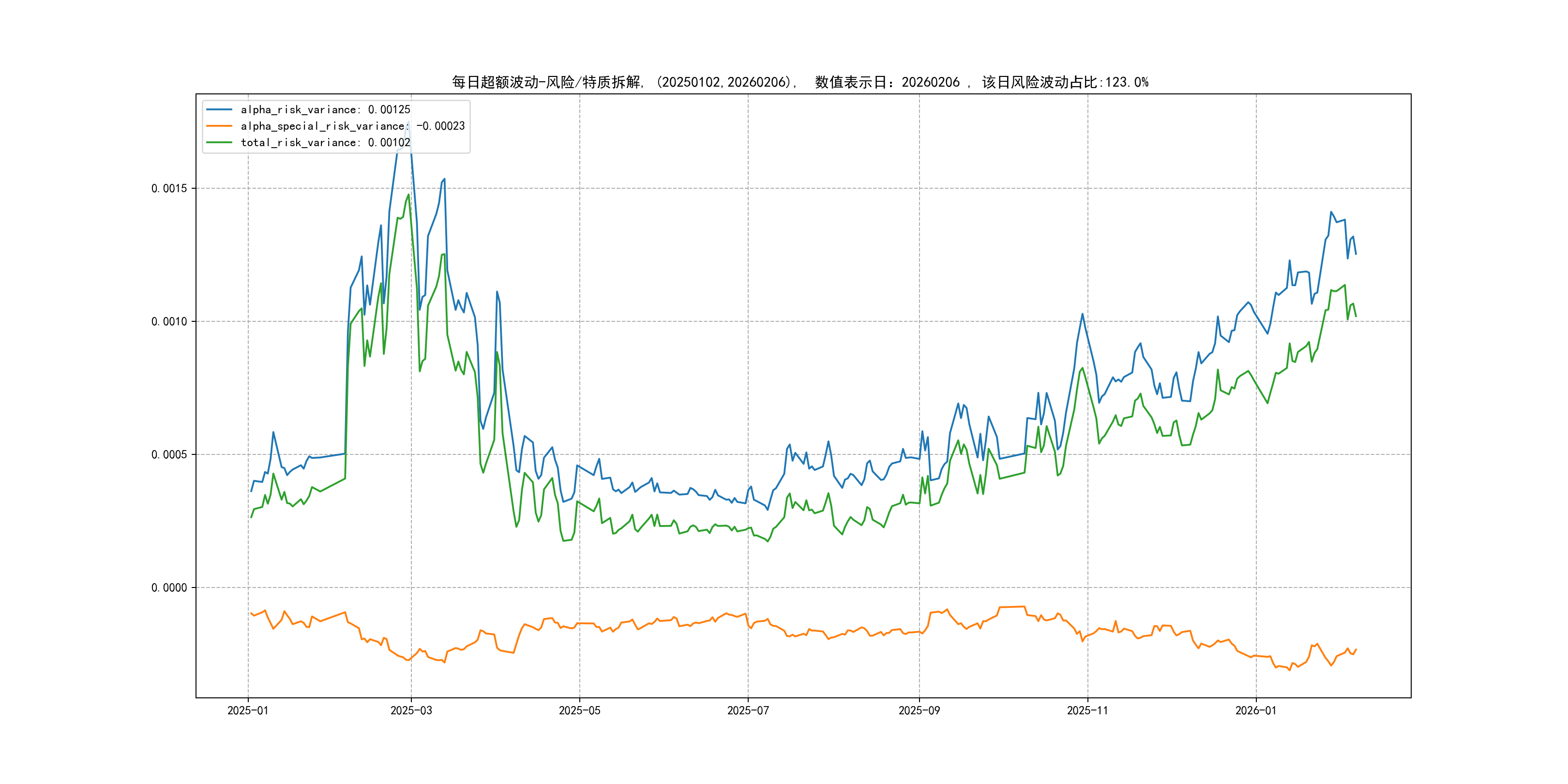1568x784 pixels.
Task: Click the 2025-11 x-axis tick label
Action: (x=1087, y=710)
